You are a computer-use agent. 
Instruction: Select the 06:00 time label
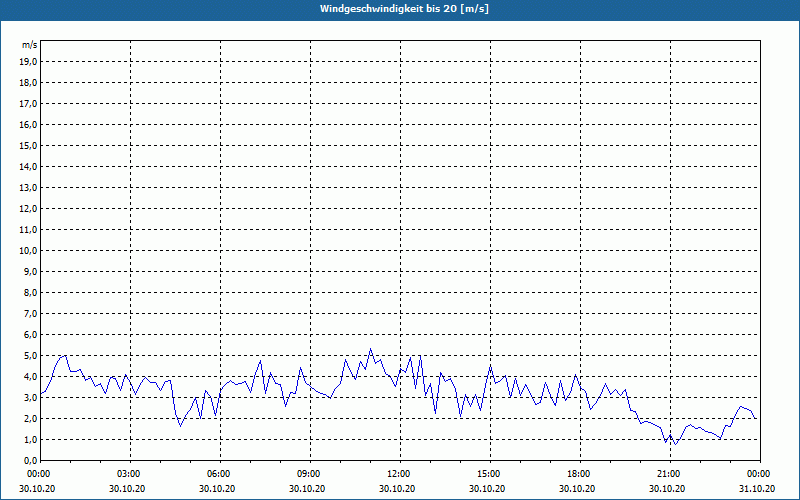coord(219,474)
